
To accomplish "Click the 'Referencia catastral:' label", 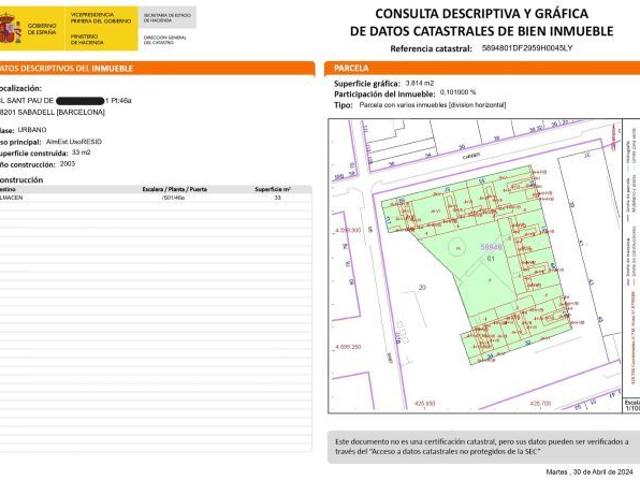I will pyautogui.click(x=431, y=49).
